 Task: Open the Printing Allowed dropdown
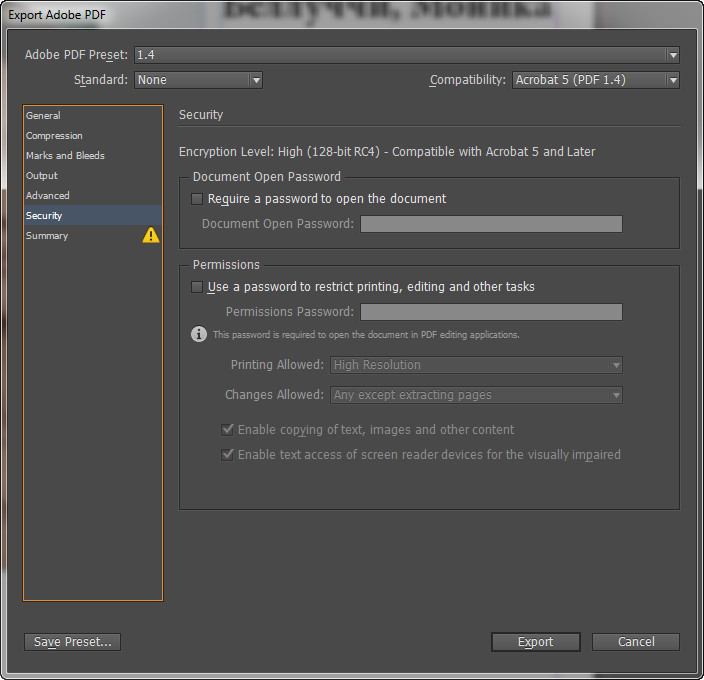(476, 365)
